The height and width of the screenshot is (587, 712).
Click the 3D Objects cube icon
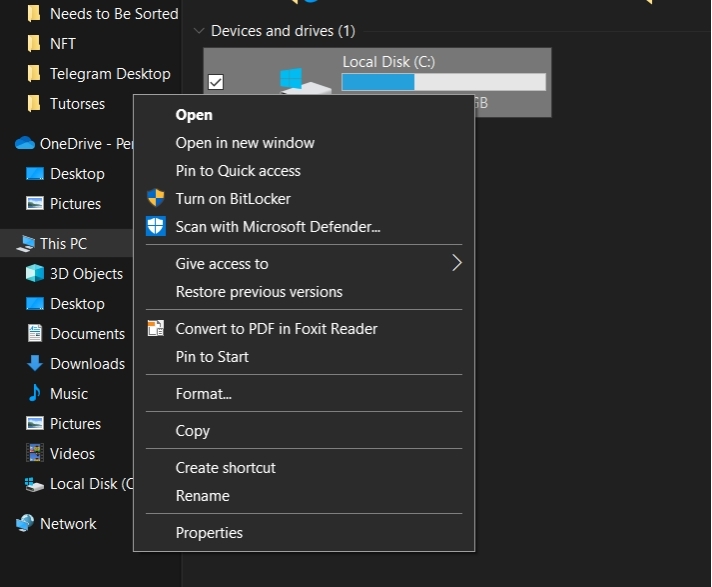(x=35, y=273)
